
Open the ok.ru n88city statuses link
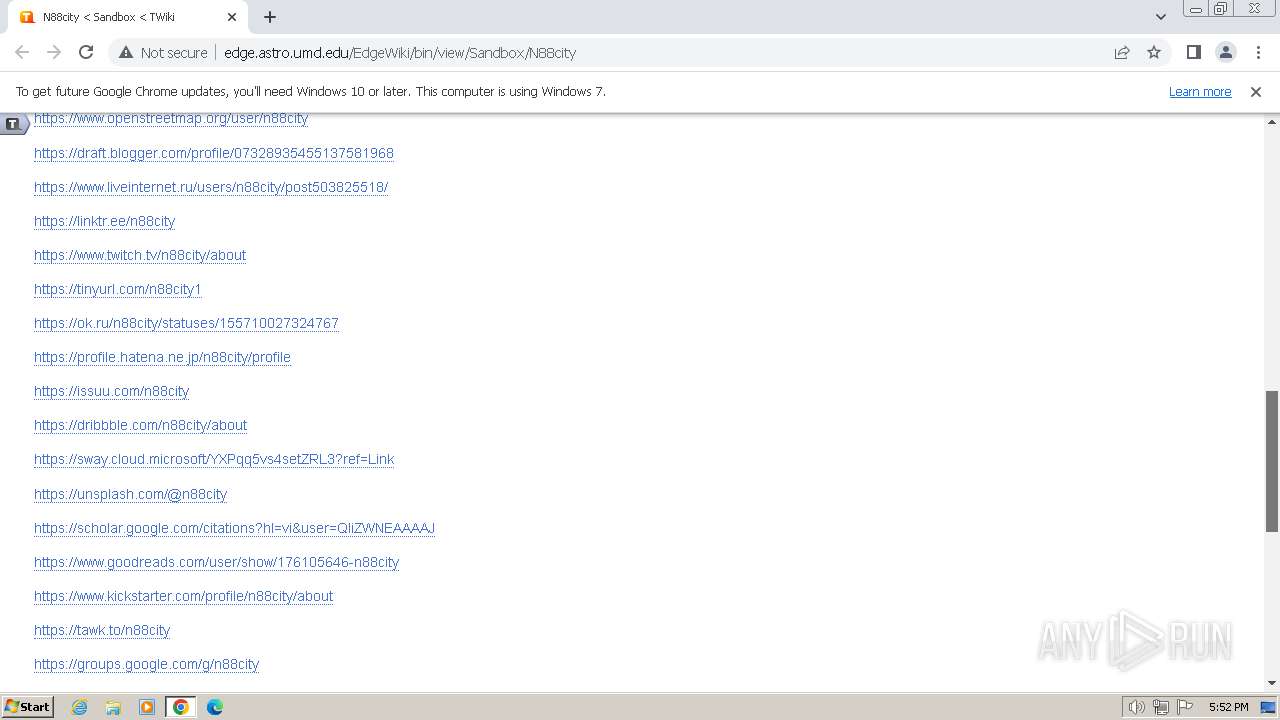[186, 323]
